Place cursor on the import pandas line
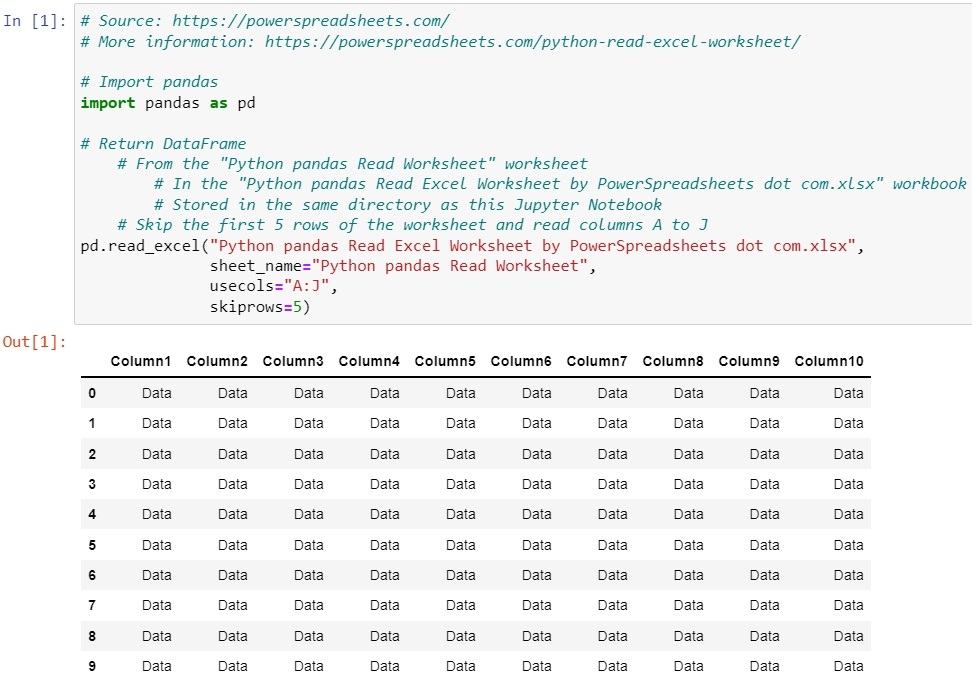The image size is (972, 681). click(169, 103)
